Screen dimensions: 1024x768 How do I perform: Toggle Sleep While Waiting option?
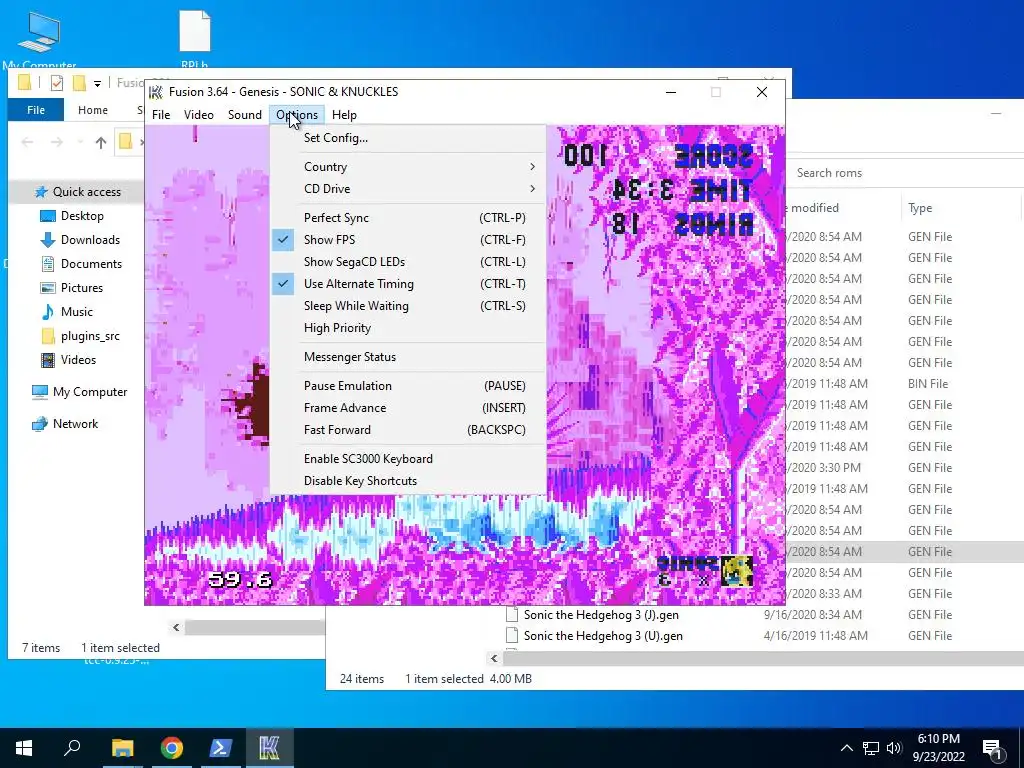(408, 306)
